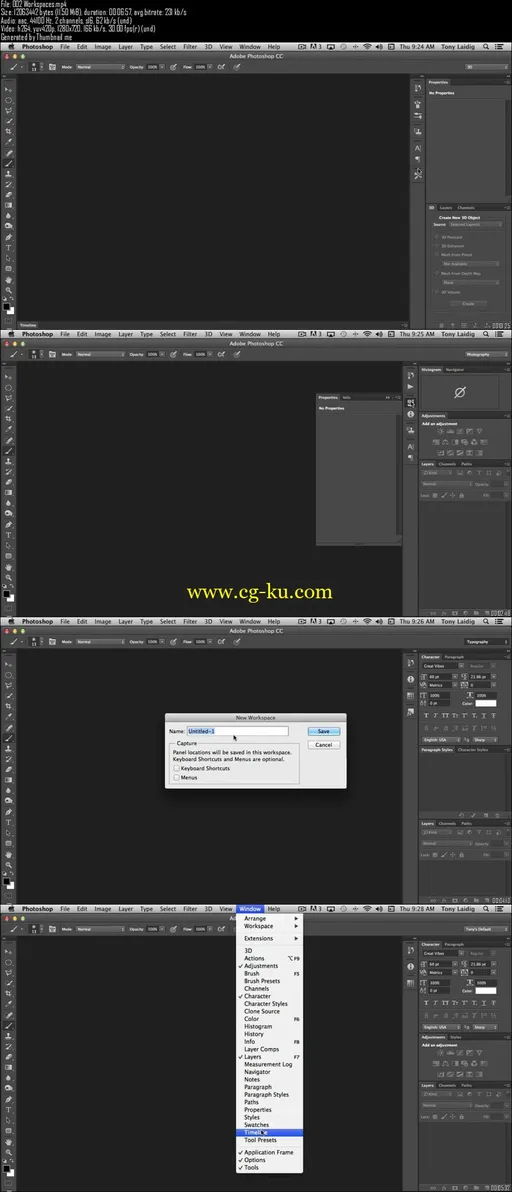Open the Plane depth map dropdown

click(471, 282)
